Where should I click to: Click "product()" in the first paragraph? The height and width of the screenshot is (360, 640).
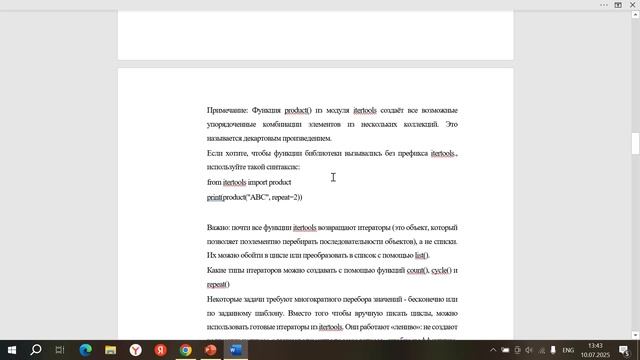(298, 110)
